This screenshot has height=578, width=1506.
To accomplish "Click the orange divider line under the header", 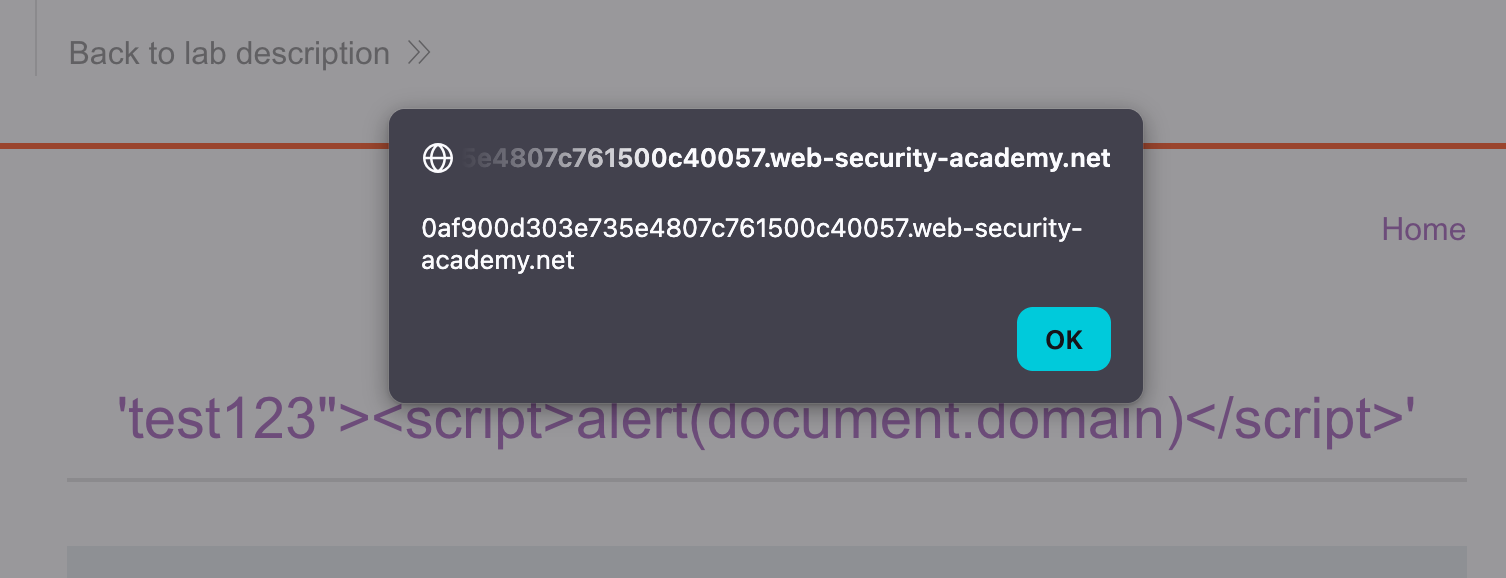I will coord(200,146).
